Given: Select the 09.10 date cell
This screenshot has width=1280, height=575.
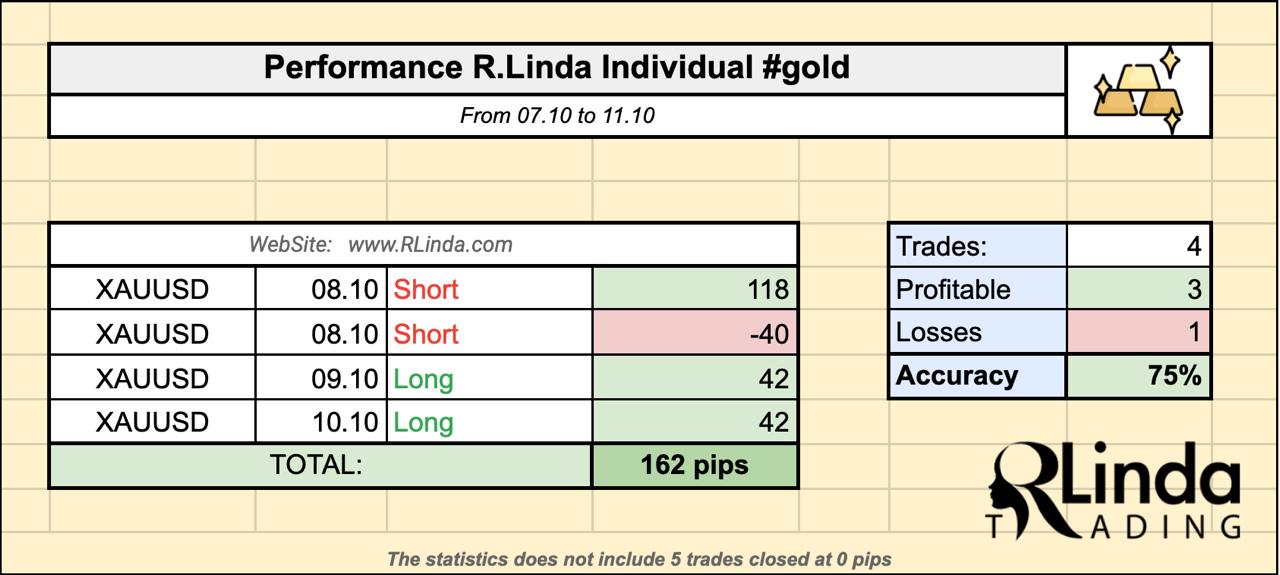Looking at the screenshot, I should click(321, 379).
